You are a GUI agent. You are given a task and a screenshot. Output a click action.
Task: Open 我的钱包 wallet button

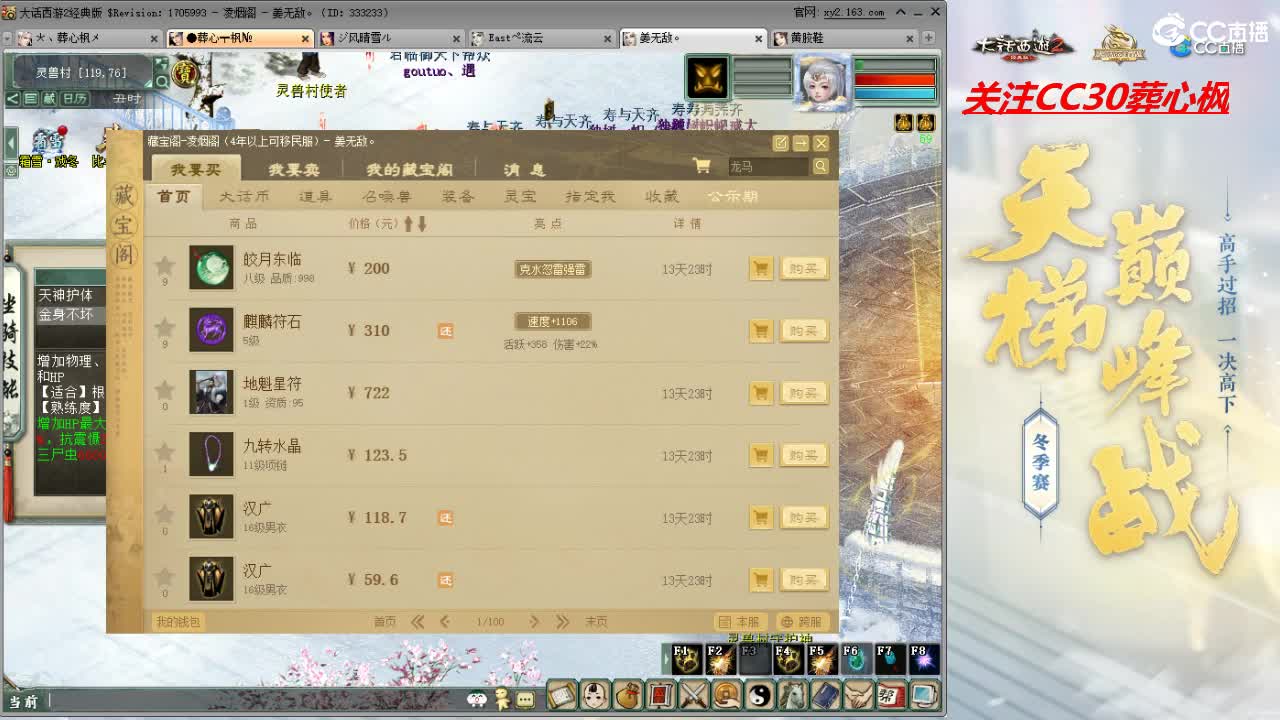point(178,622)
